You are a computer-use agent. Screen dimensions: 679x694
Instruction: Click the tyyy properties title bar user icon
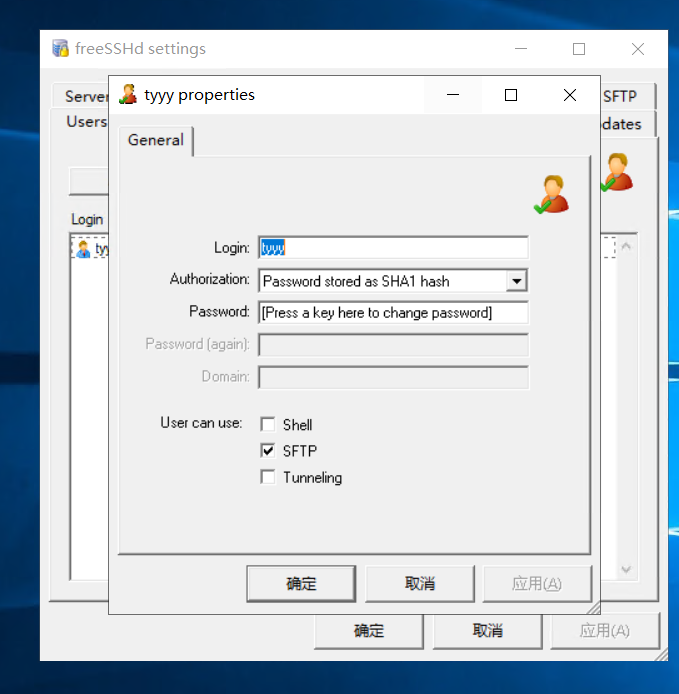coord(128,94)
